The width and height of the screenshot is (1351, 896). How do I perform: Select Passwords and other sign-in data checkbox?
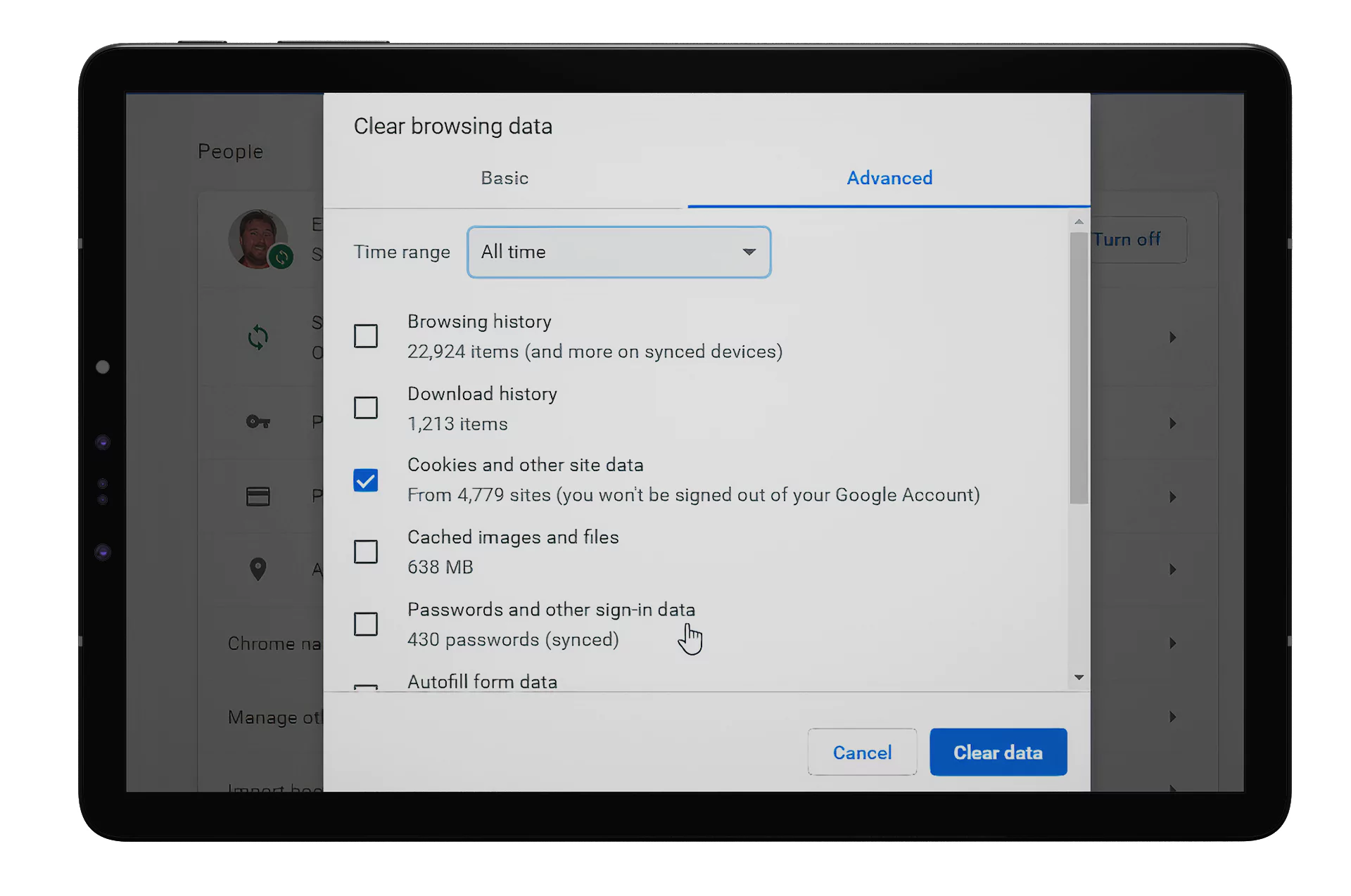366,624
